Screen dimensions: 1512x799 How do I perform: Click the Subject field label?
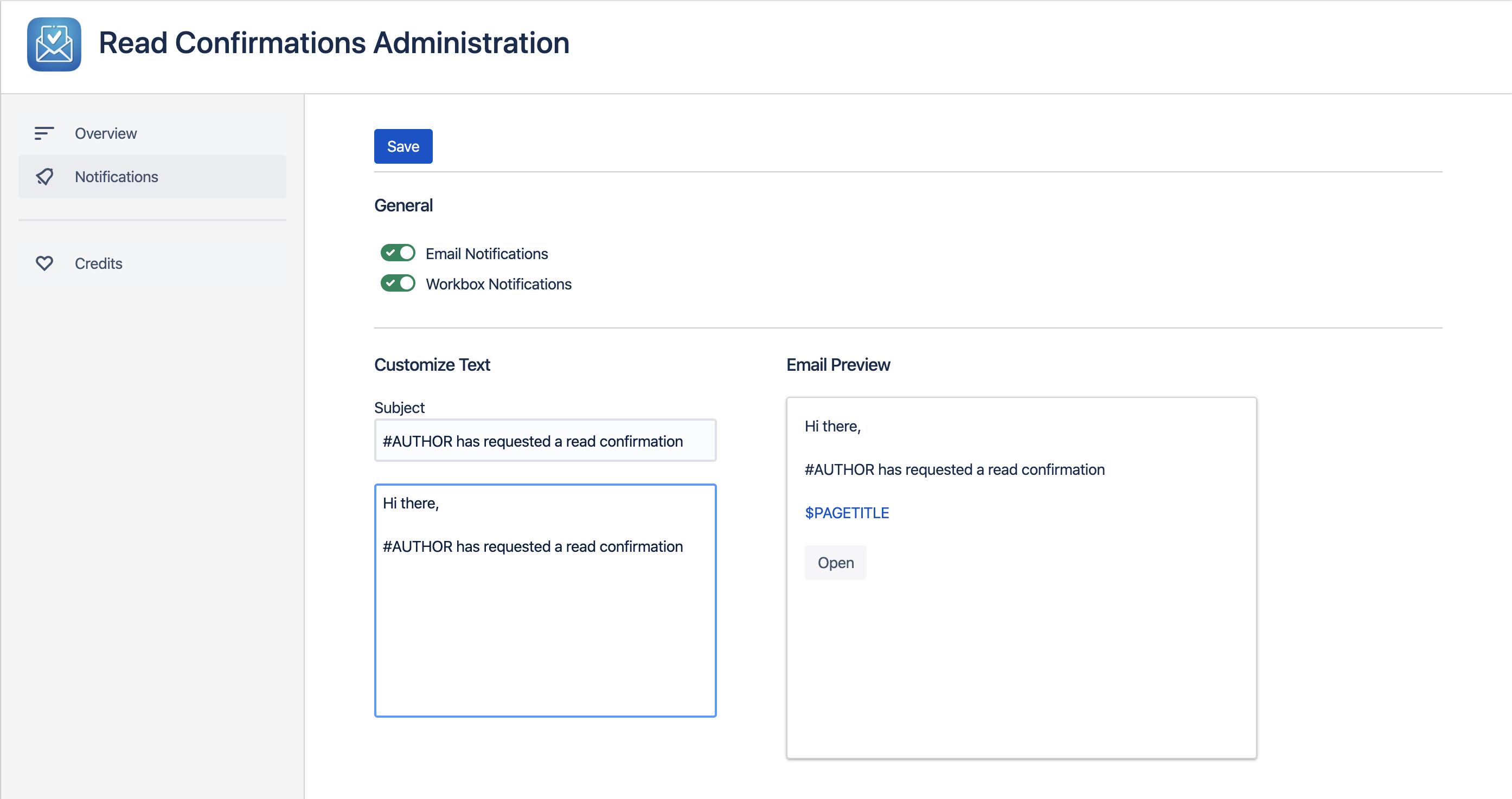399,408
